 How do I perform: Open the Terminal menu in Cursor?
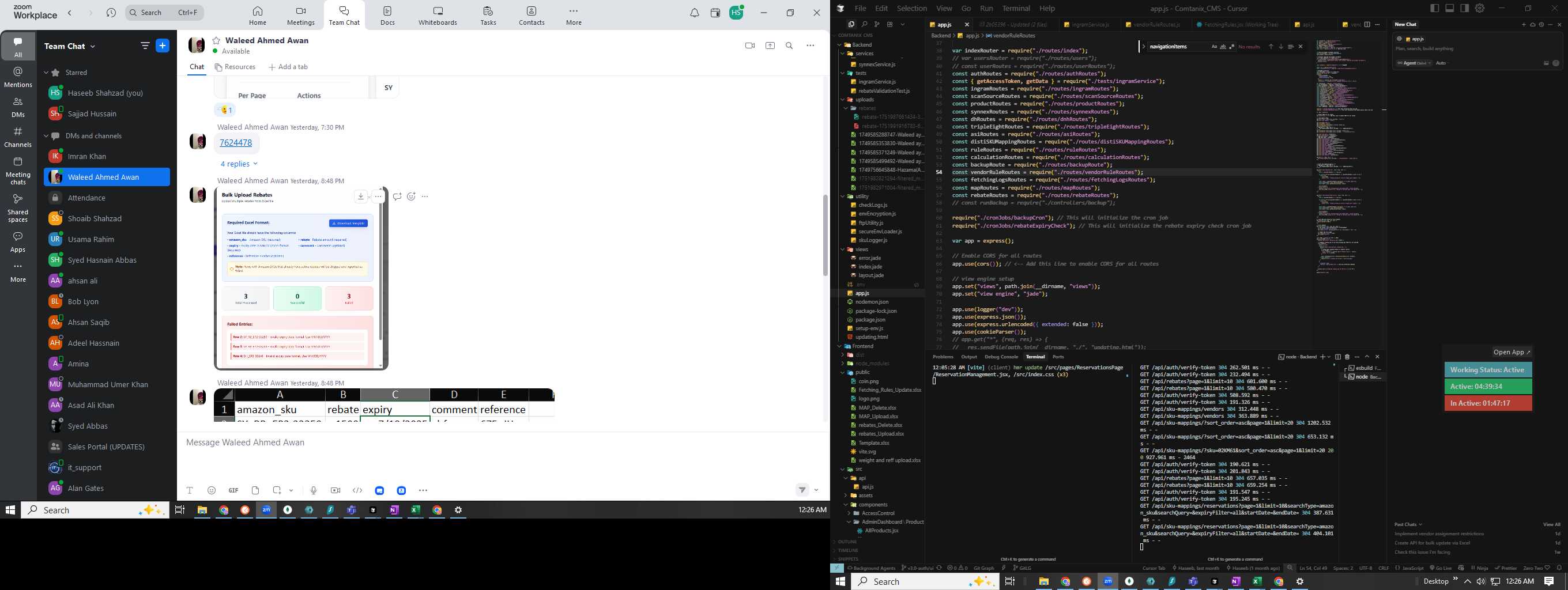1016,9
